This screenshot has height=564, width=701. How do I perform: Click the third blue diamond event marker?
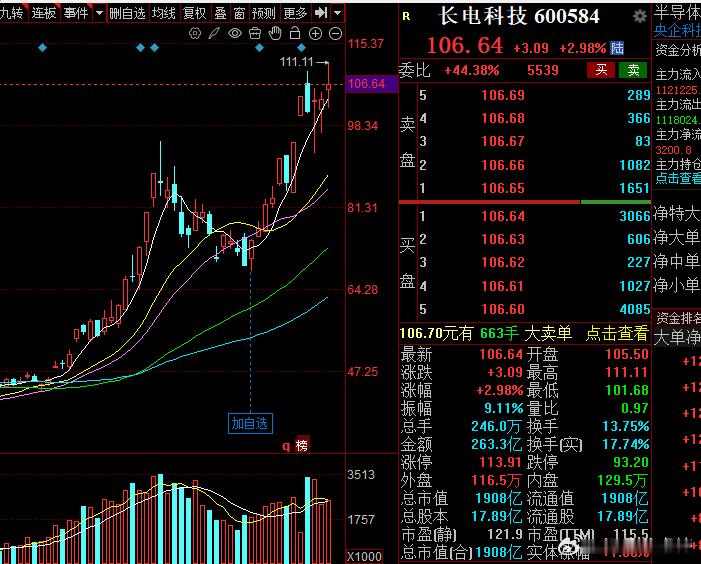(155, 47)
